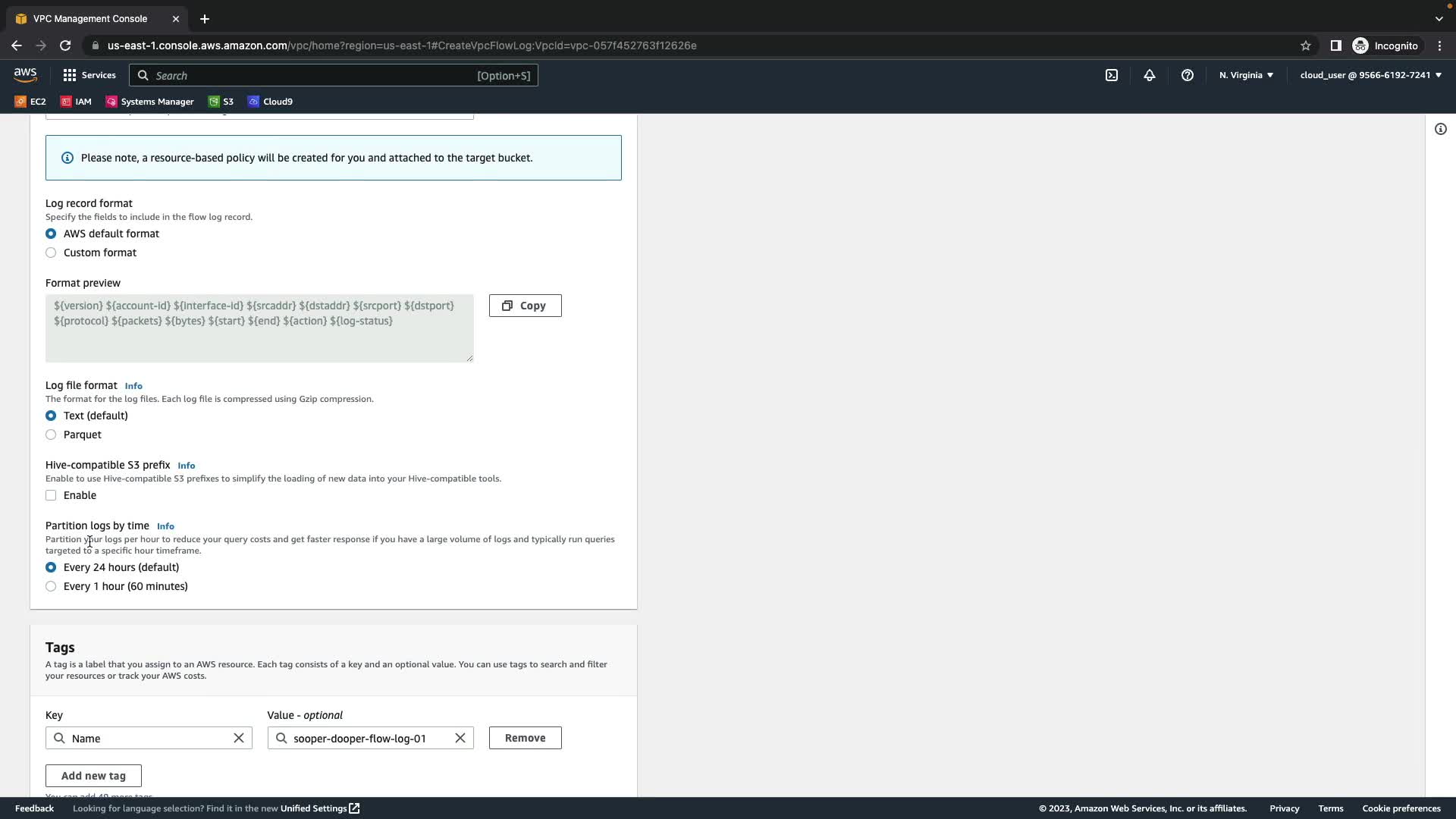This screenshot has height=819, width=1456.
Task: Select the Parquet log file format
Action: 51,435
